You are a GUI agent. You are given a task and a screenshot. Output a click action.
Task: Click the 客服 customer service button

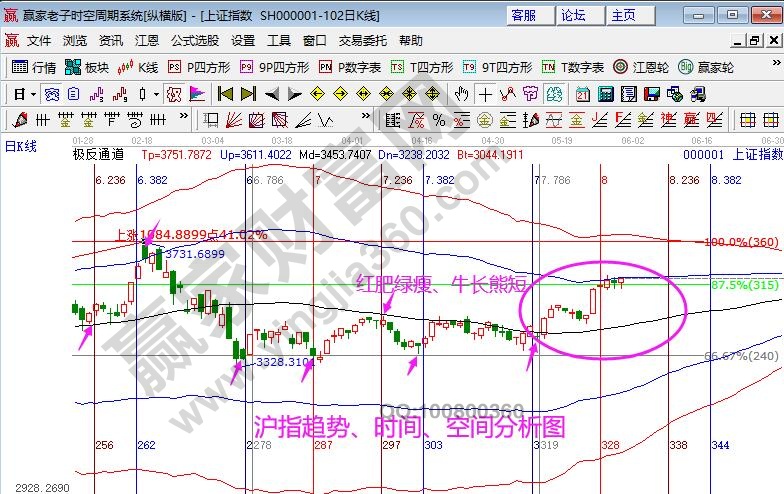[523, 15]
